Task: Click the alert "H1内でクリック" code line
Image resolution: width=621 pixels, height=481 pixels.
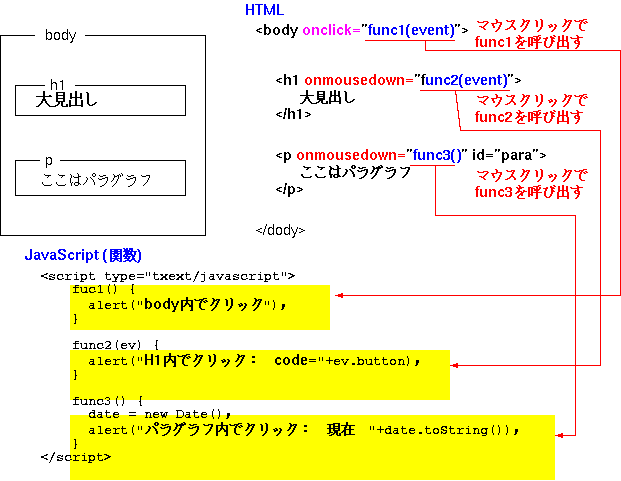Action: (254, 361)
